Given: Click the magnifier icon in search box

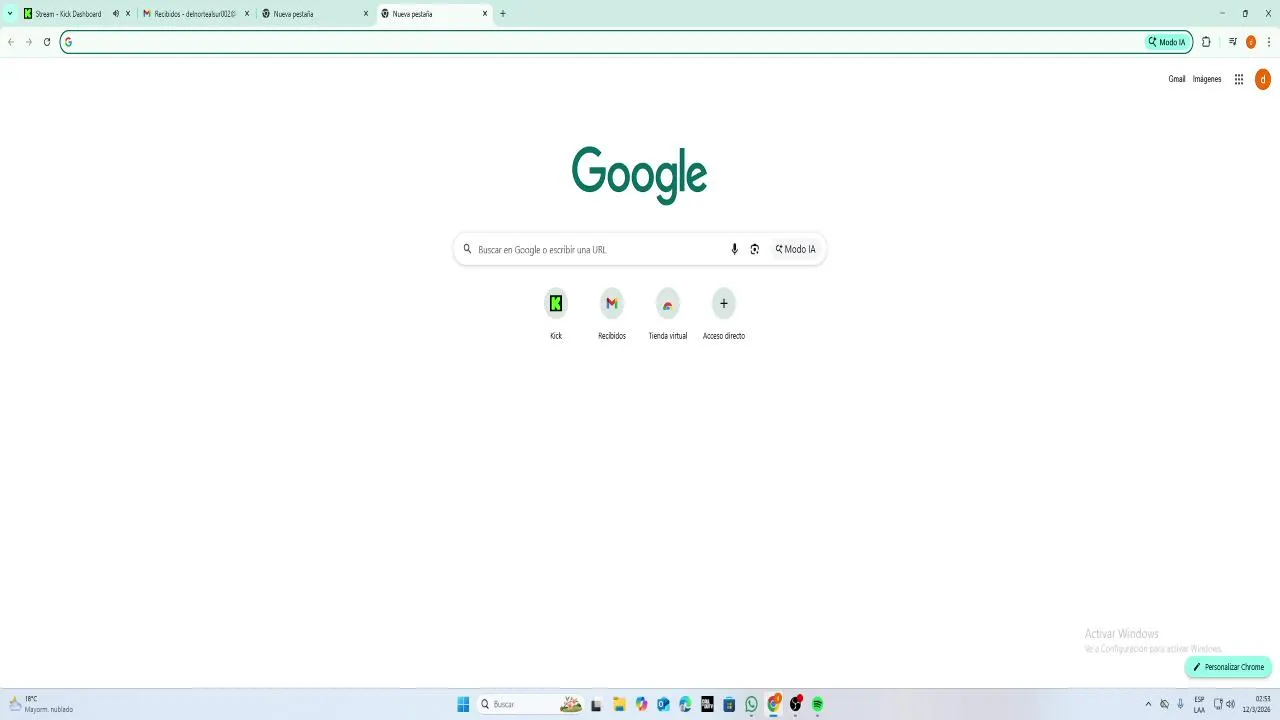Looking at the screenshot, I should 467,249.
